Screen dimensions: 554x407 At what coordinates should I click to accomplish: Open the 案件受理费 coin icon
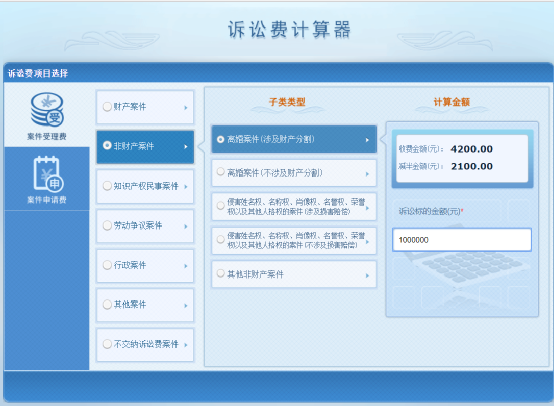click(x=47, y=110)
